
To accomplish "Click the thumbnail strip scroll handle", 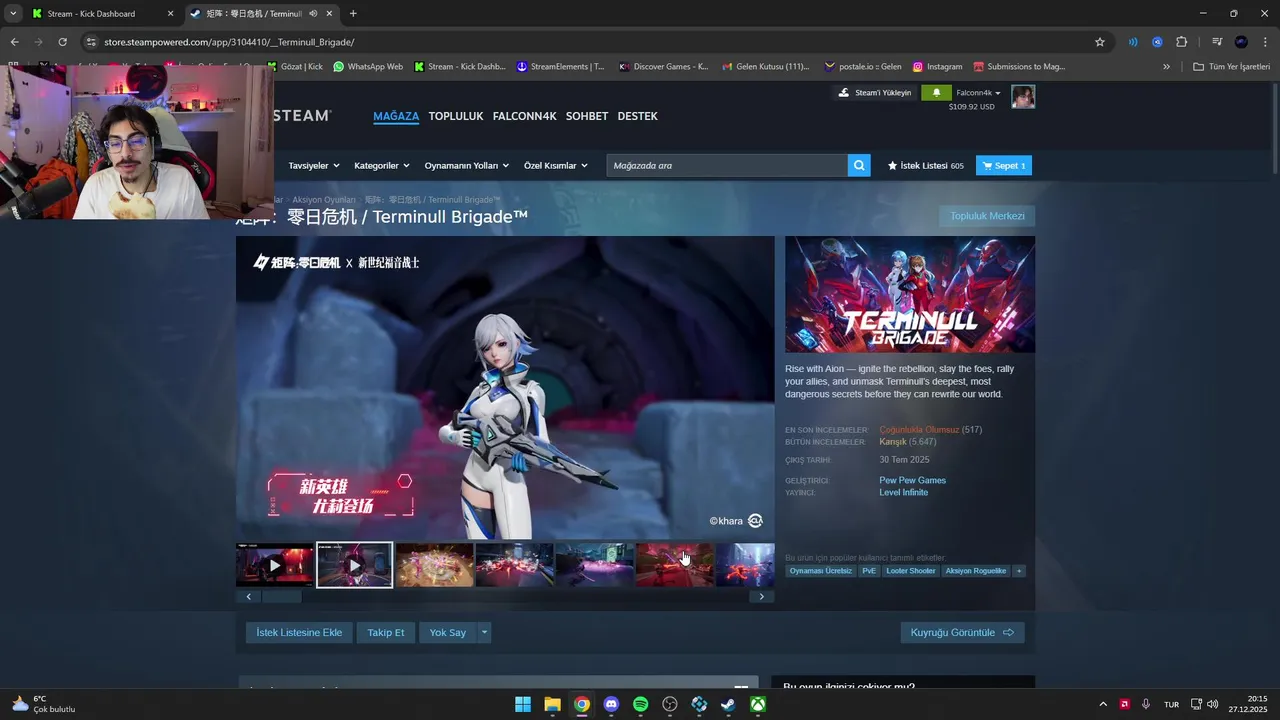I will click(281, 597).
